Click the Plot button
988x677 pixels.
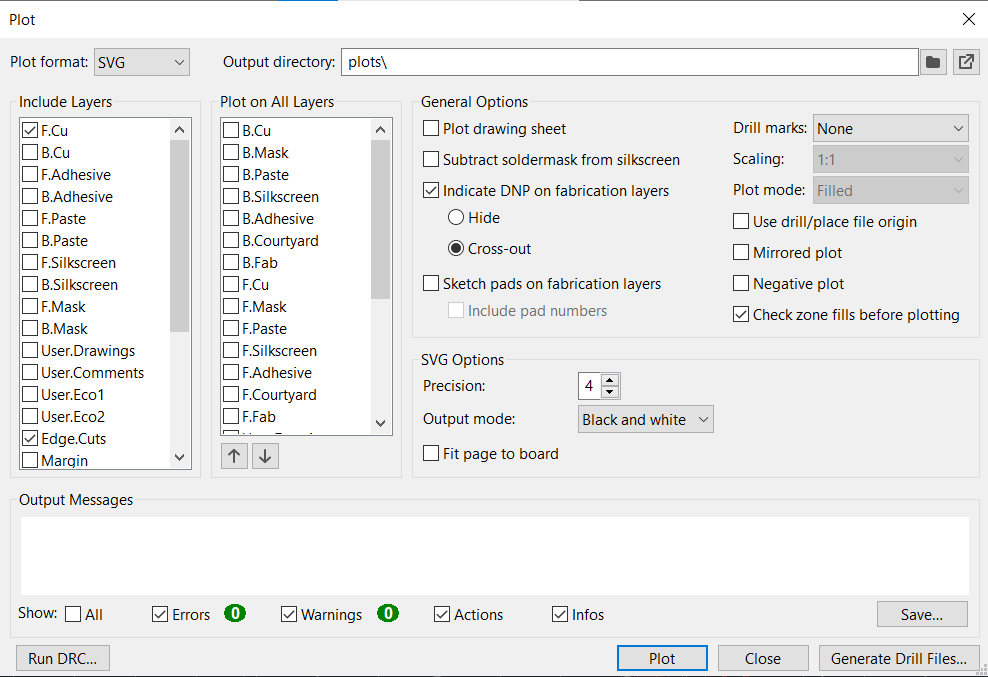(662, 659)
